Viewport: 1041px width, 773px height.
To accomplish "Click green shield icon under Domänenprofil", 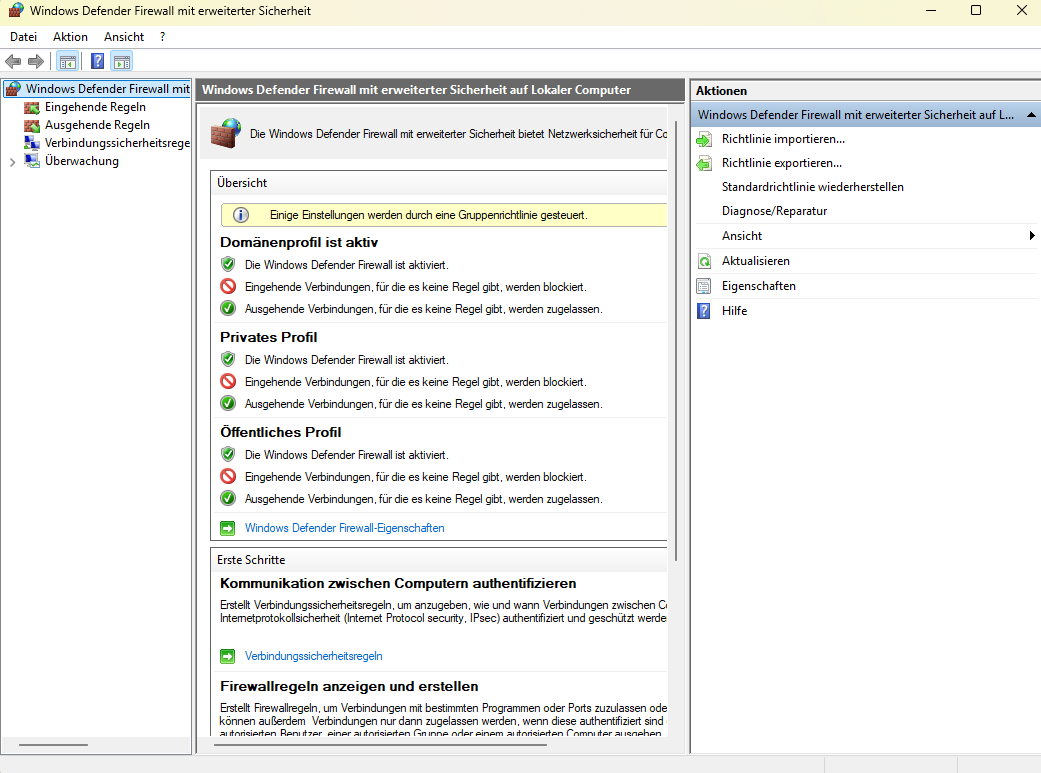I will 228,264.
